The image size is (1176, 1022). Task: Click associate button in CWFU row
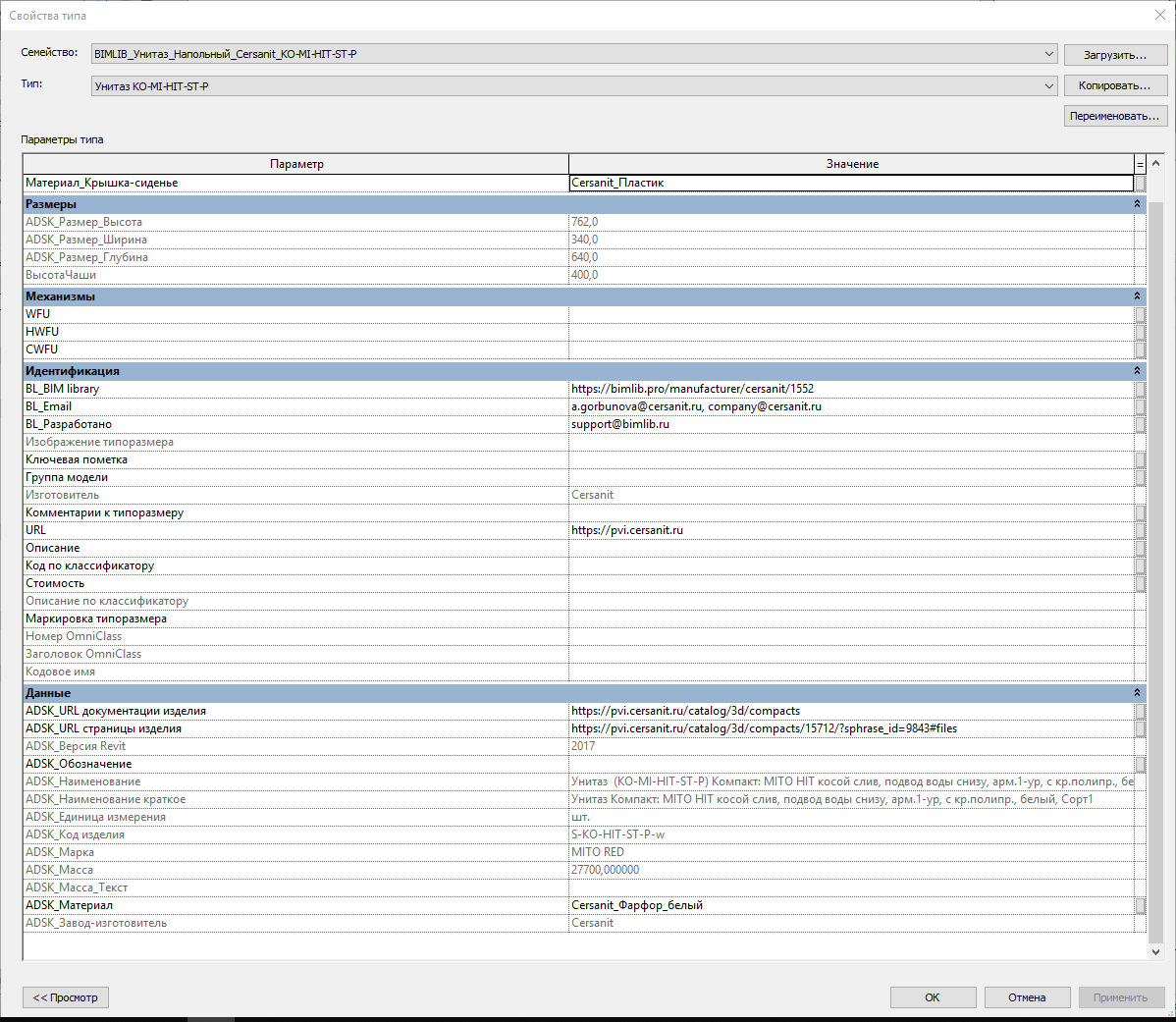(1140, 350)
